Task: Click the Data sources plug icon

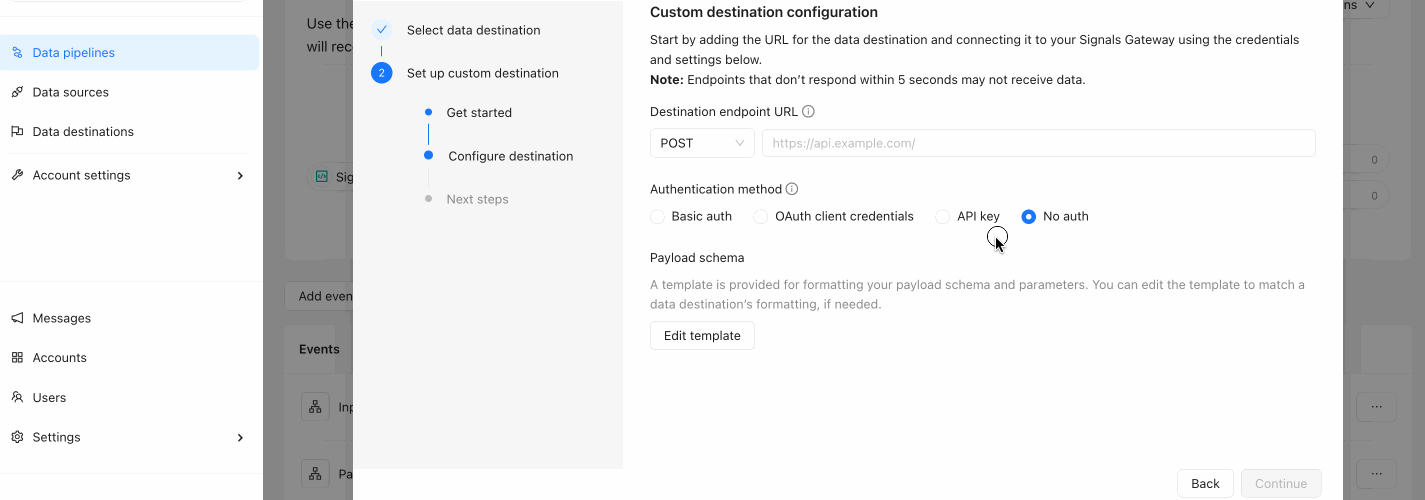Action: [x=17, y=92]
